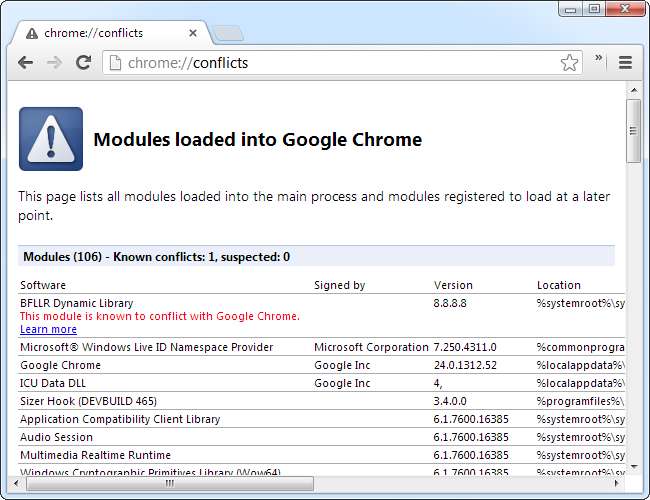Viewport: 650px width, 500px height.
Task: Select the chrome://conflicts tab
Action: pyautogui.click(x=110, y=33)
